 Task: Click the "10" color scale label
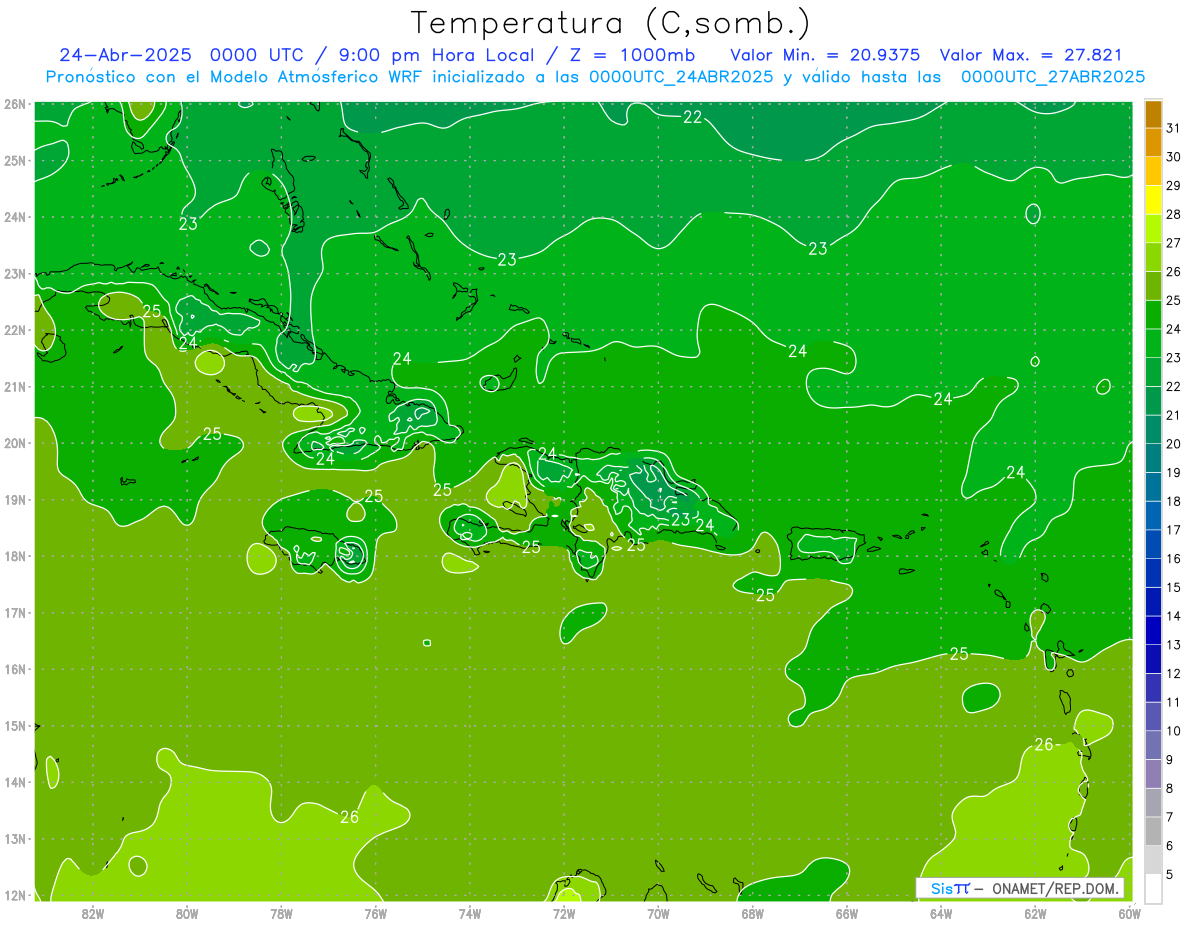(1173, 730)
